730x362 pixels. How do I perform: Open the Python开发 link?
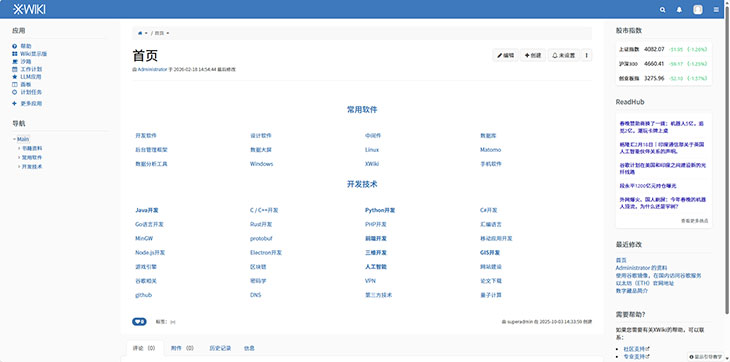pyautogui.click(x=380, y=210)
